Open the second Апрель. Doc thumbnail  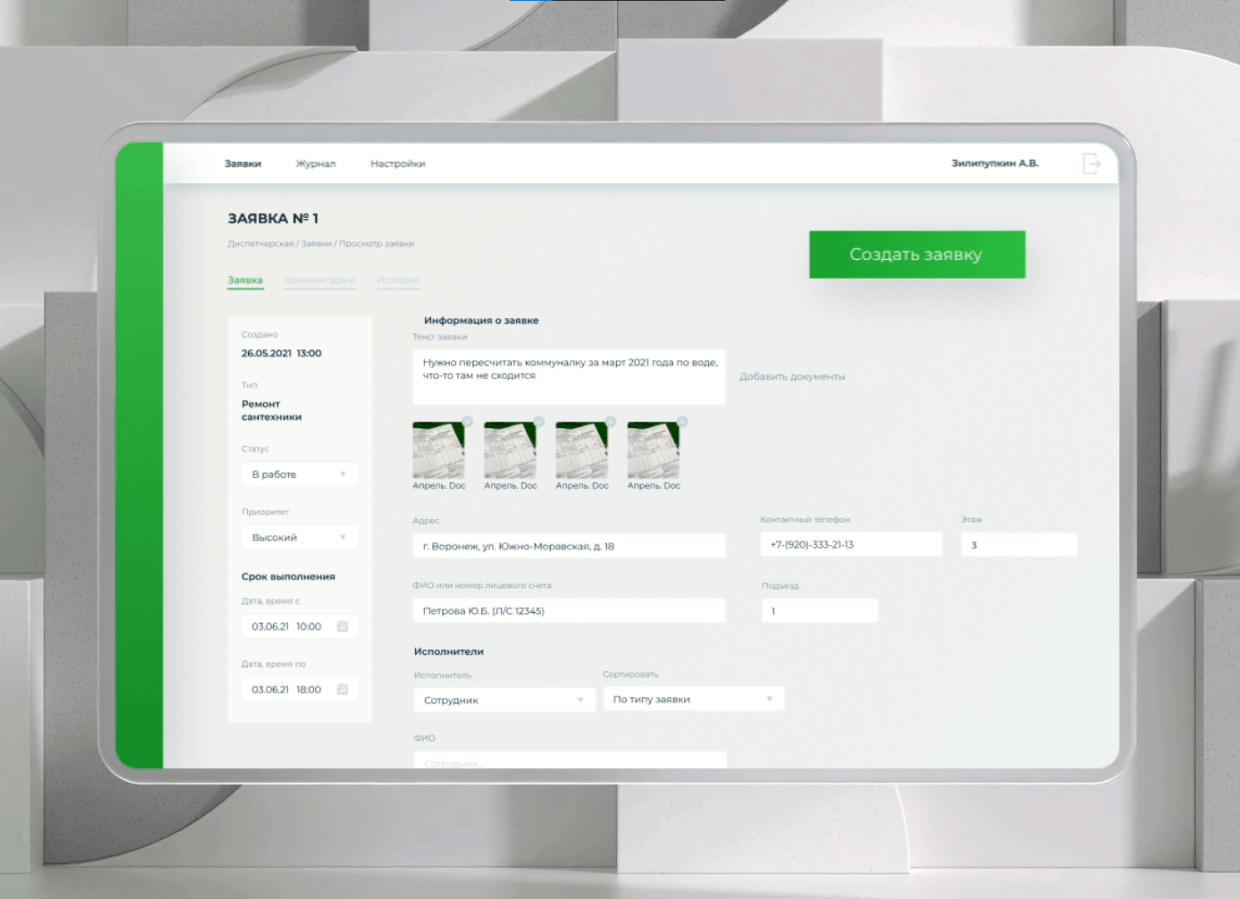[510, 450]
